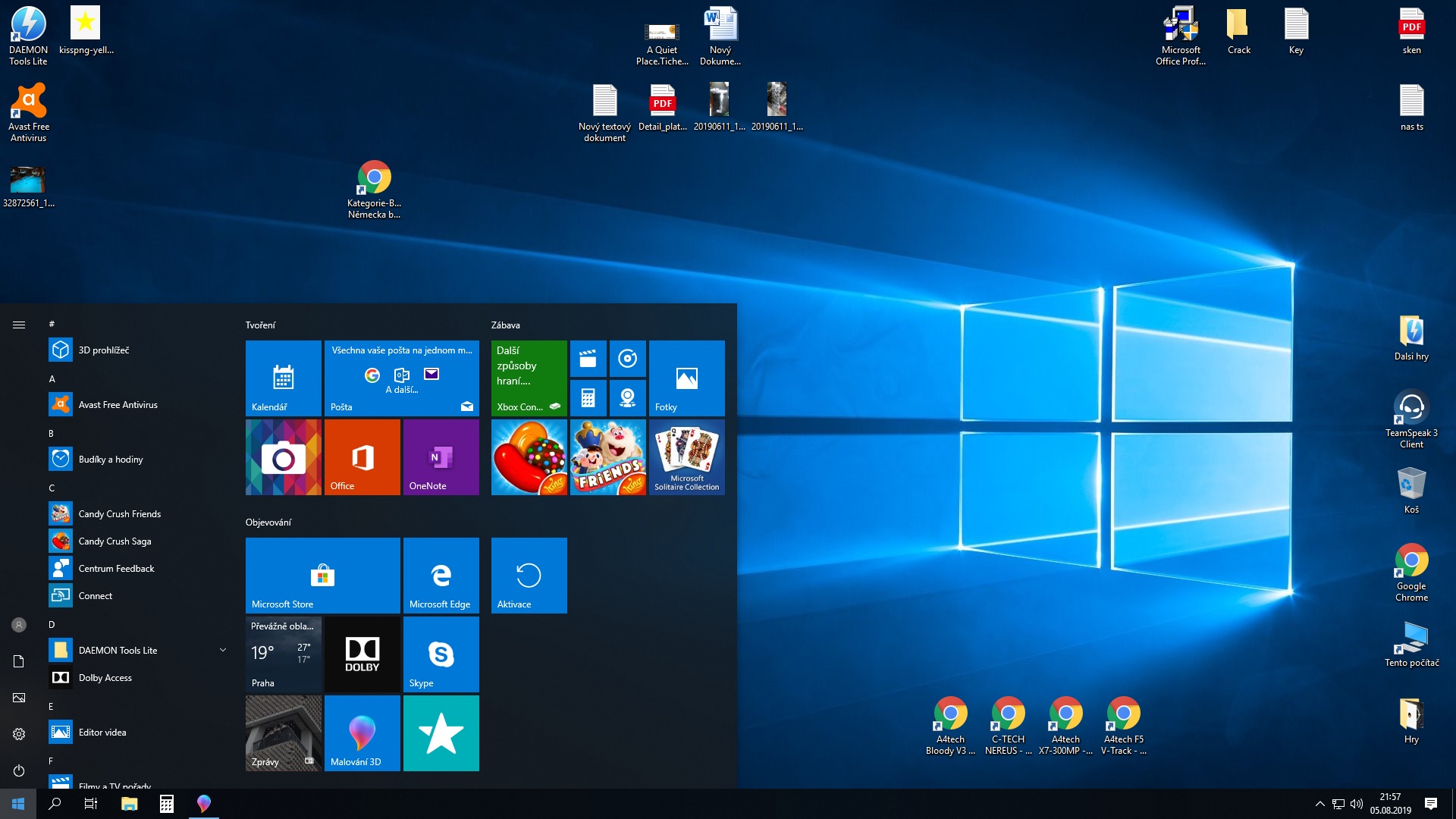Select Budíky a hodiny in app list
The width and height of the screenshot is (1456, 819).
tap(111, 460)
